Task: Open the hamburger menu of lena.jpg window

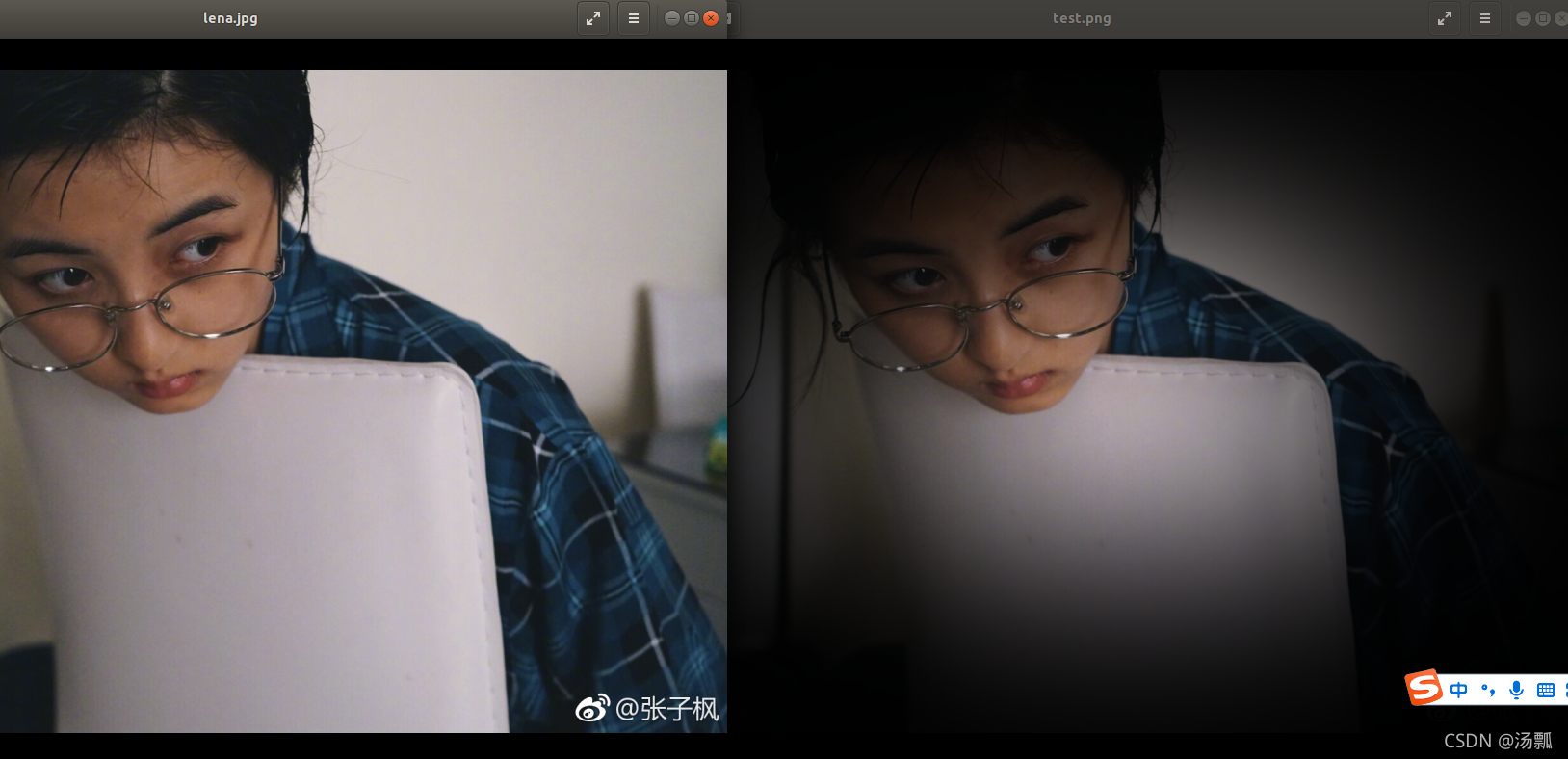Action: pyautogui.click(x=634, y=18)
